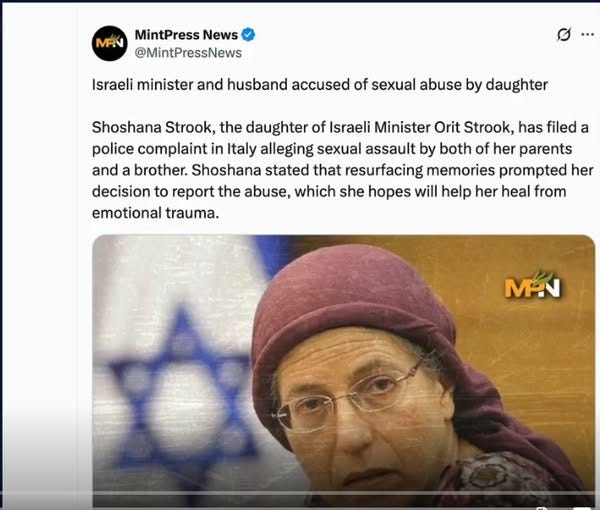Click the headline text about the Israeli minister accused
The image size is (600, 510).
tap(320, 85)
